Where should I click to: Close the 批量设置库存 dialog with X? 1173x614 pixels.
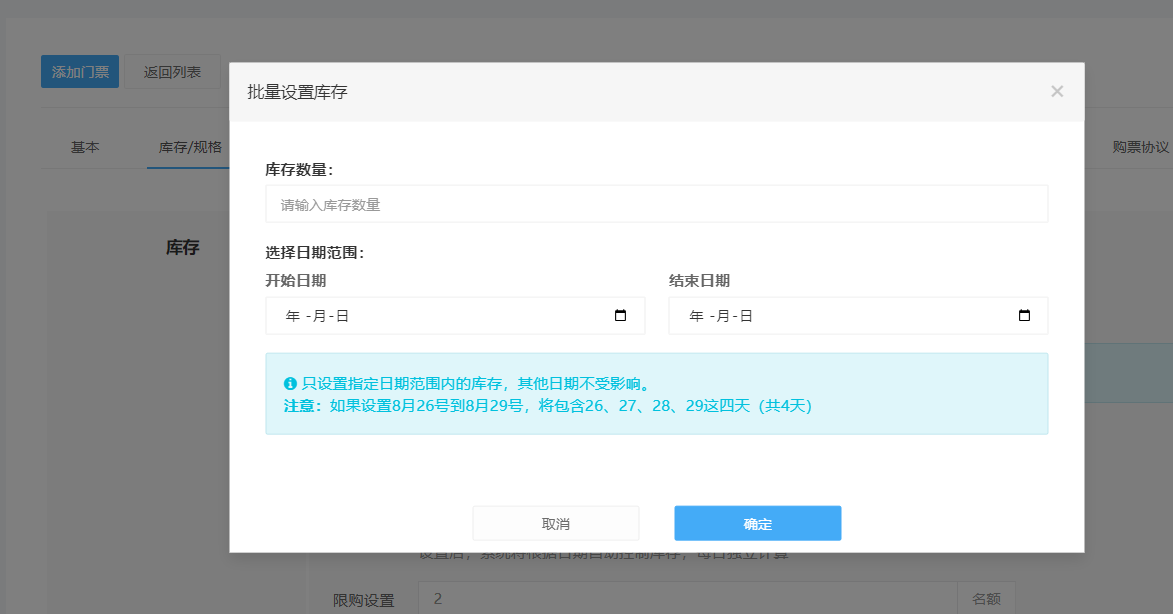pyautogui.click(x=1057, y=92)
